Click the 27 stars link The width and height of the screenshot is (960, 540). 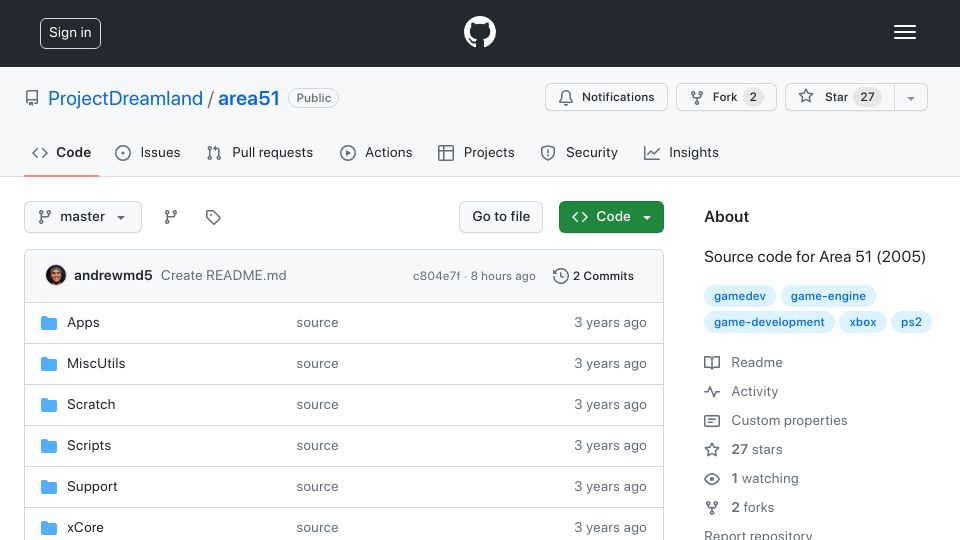pos(757,449)
